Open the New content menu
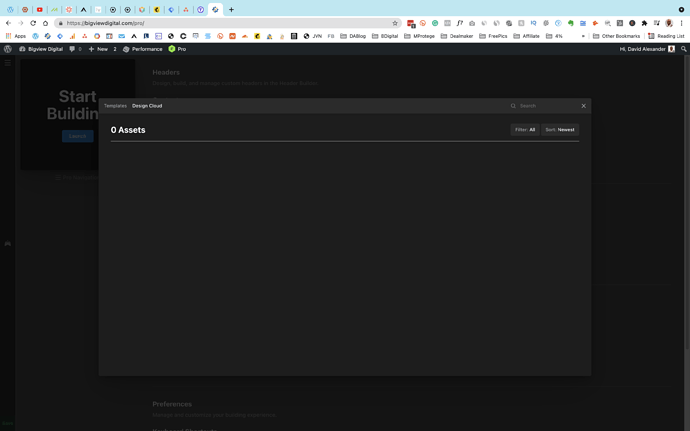Screen dimensions: 690x431 (99, 49)
